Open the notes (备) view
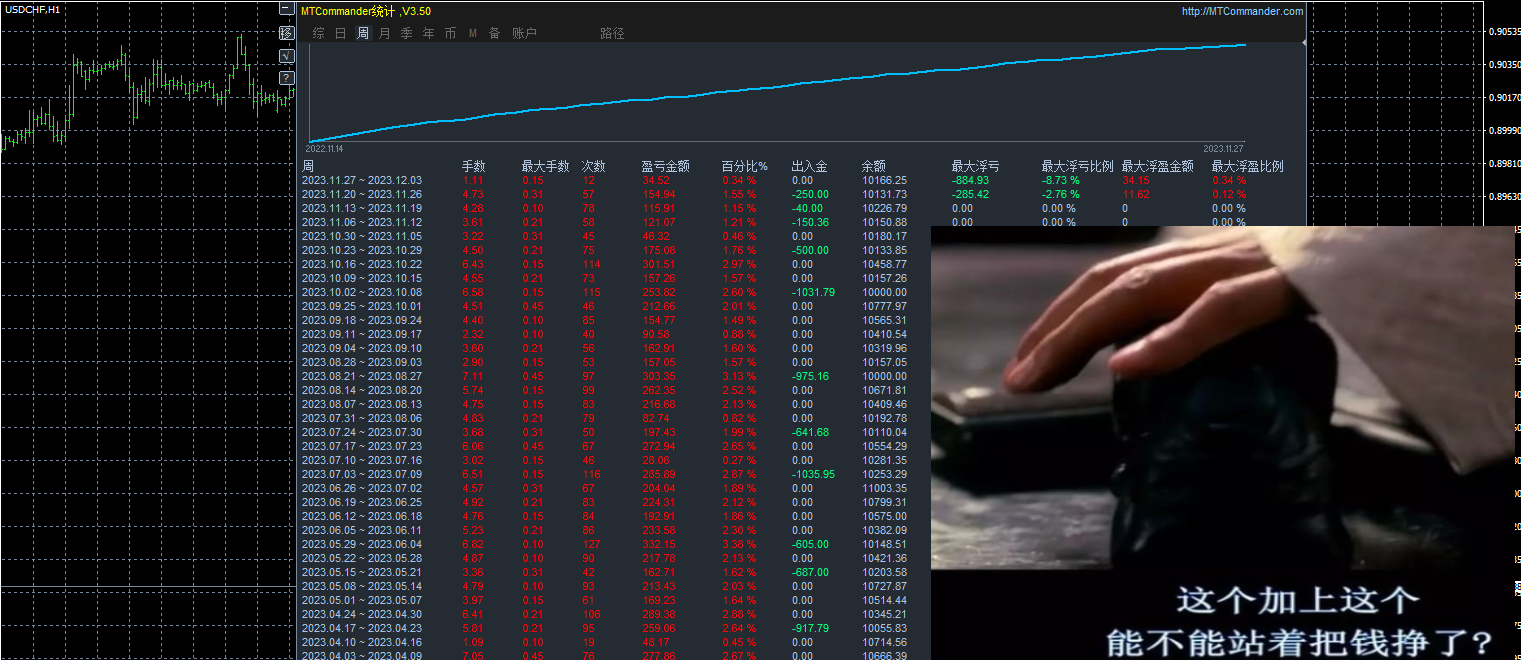The height and width of the screenshot is (660, 1521). click(494, 32)
